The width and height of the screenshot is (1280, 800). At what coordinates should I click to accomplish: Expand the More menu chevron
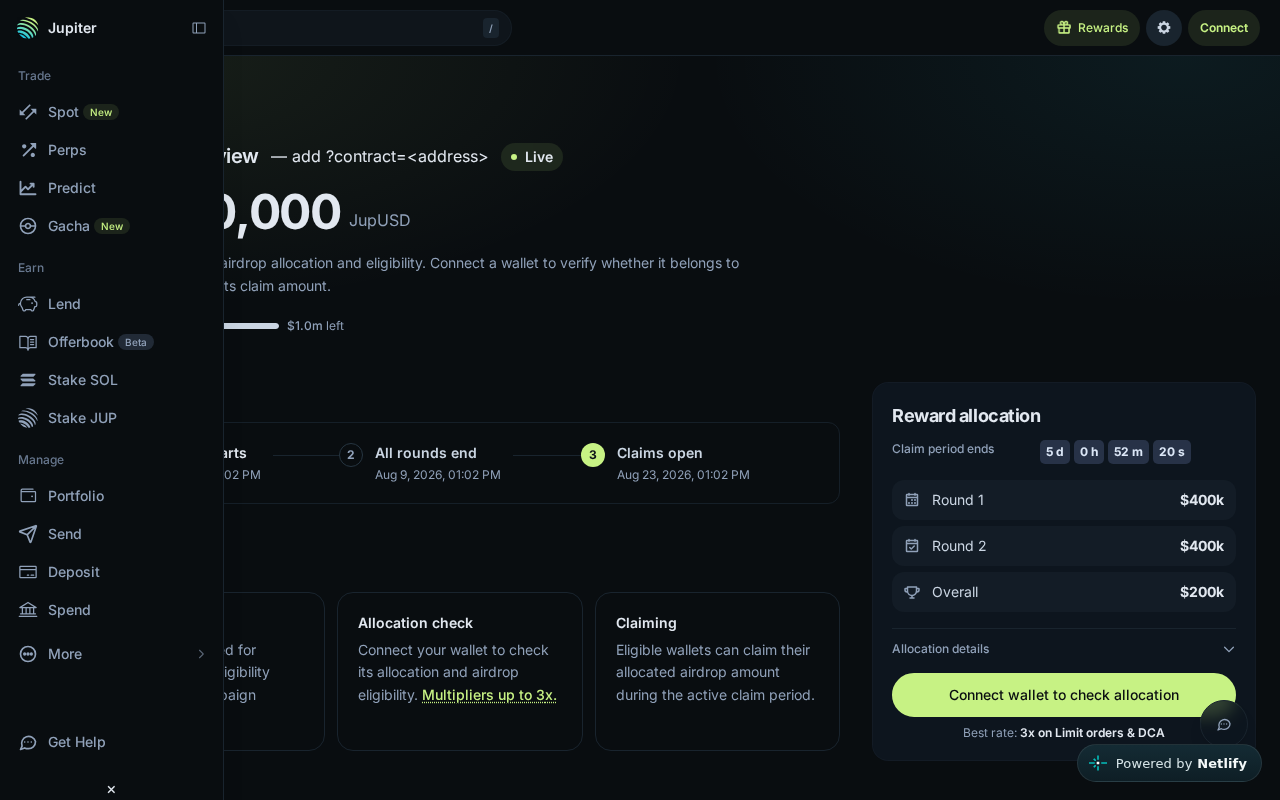click(201, 654)
